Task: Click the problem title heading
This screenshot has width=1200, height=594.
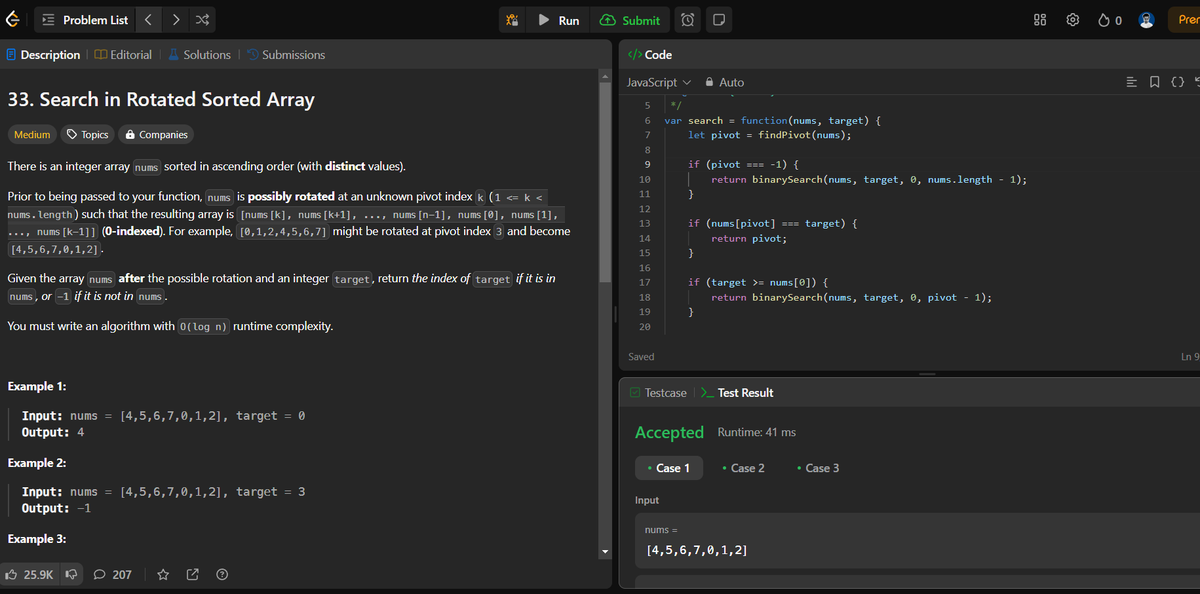Action: coord(161,99)
